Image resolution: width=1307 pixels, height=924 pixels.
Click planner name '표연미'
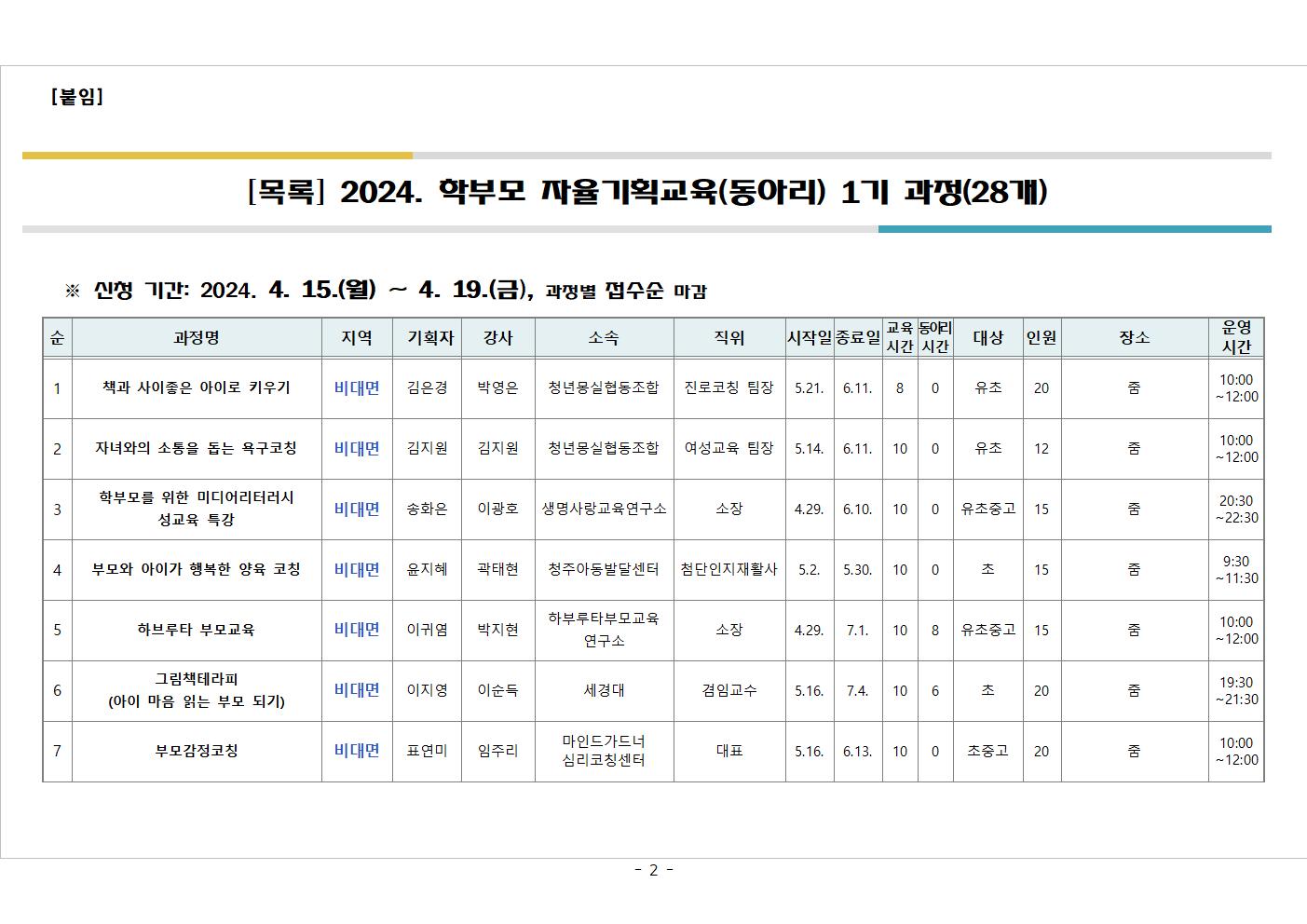point(428,751)
